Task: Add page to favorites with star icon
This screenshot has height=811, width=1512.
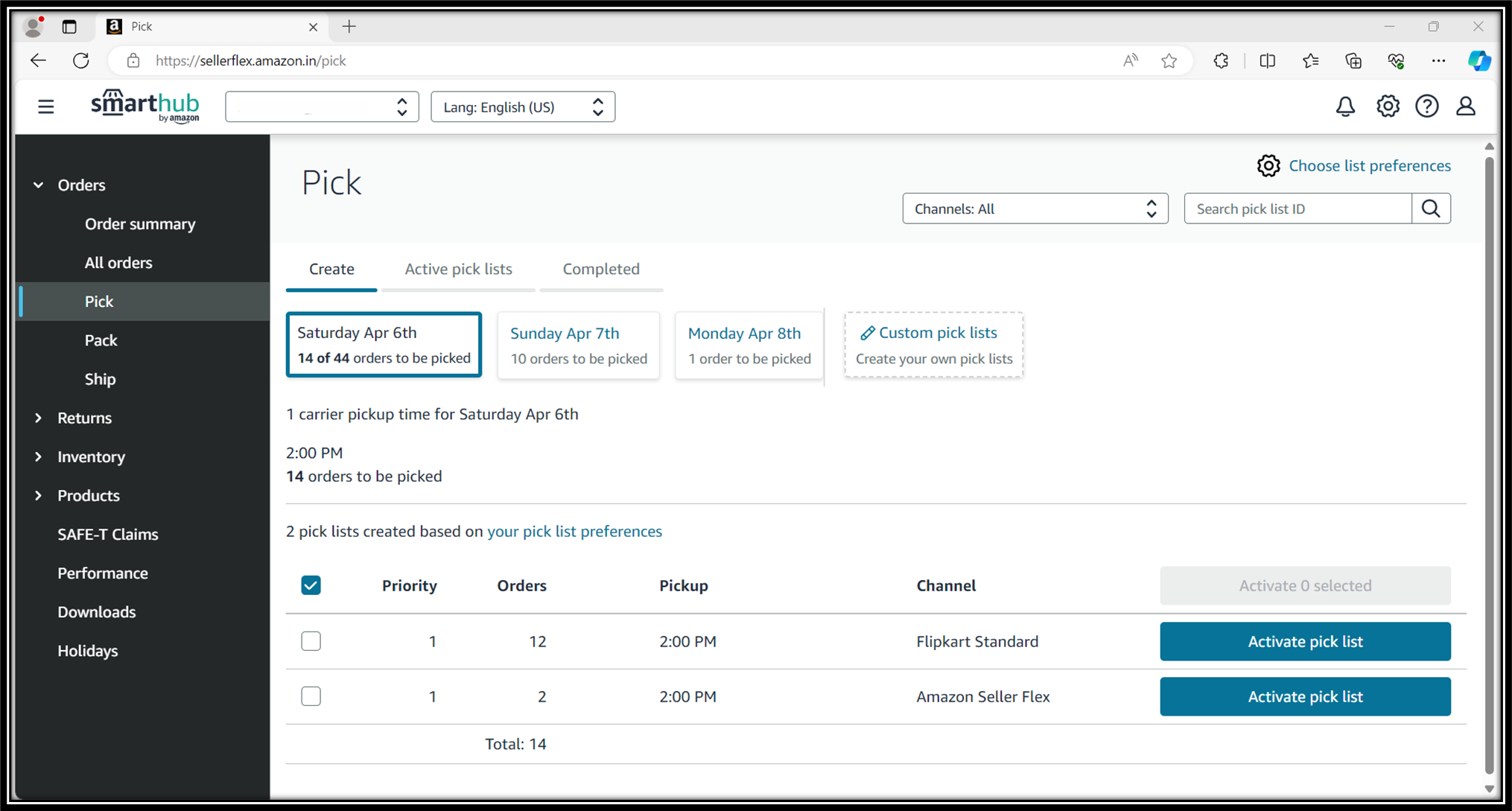Action: click(x=1169, y=61)
